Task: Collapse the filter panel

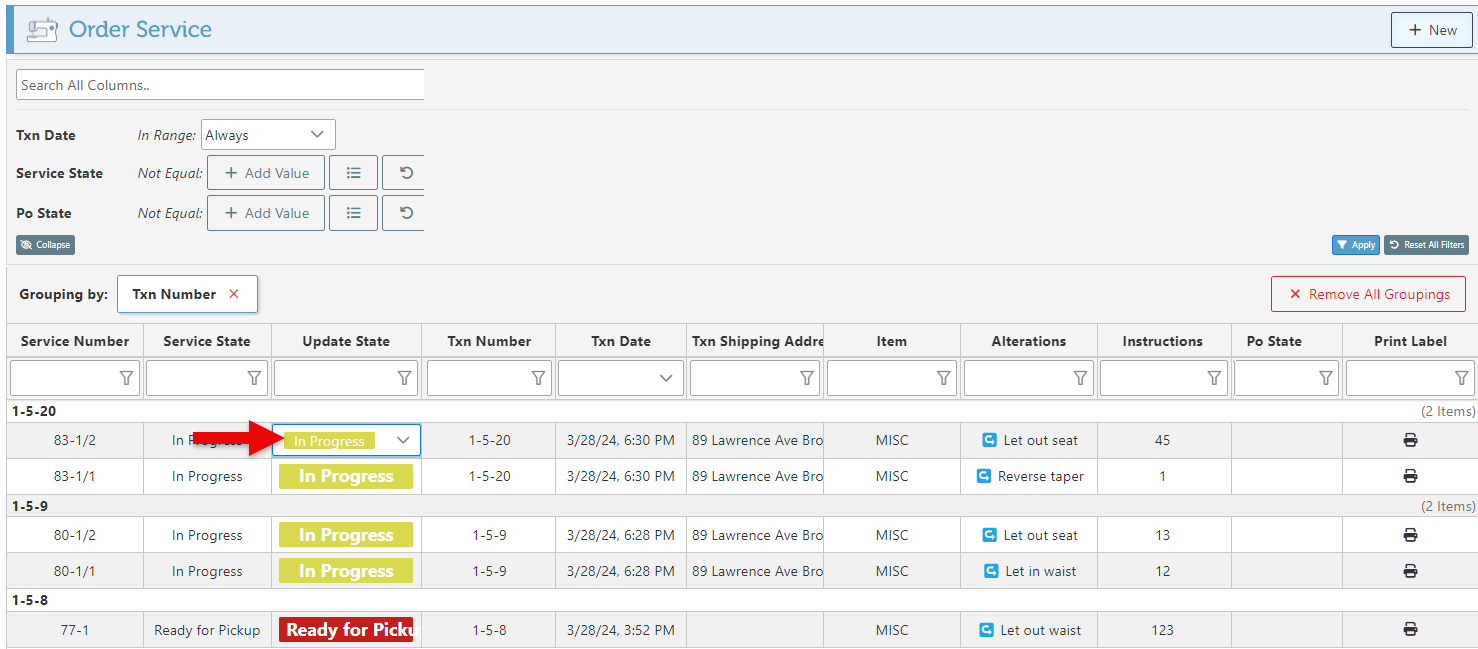Action: [45, 245]
